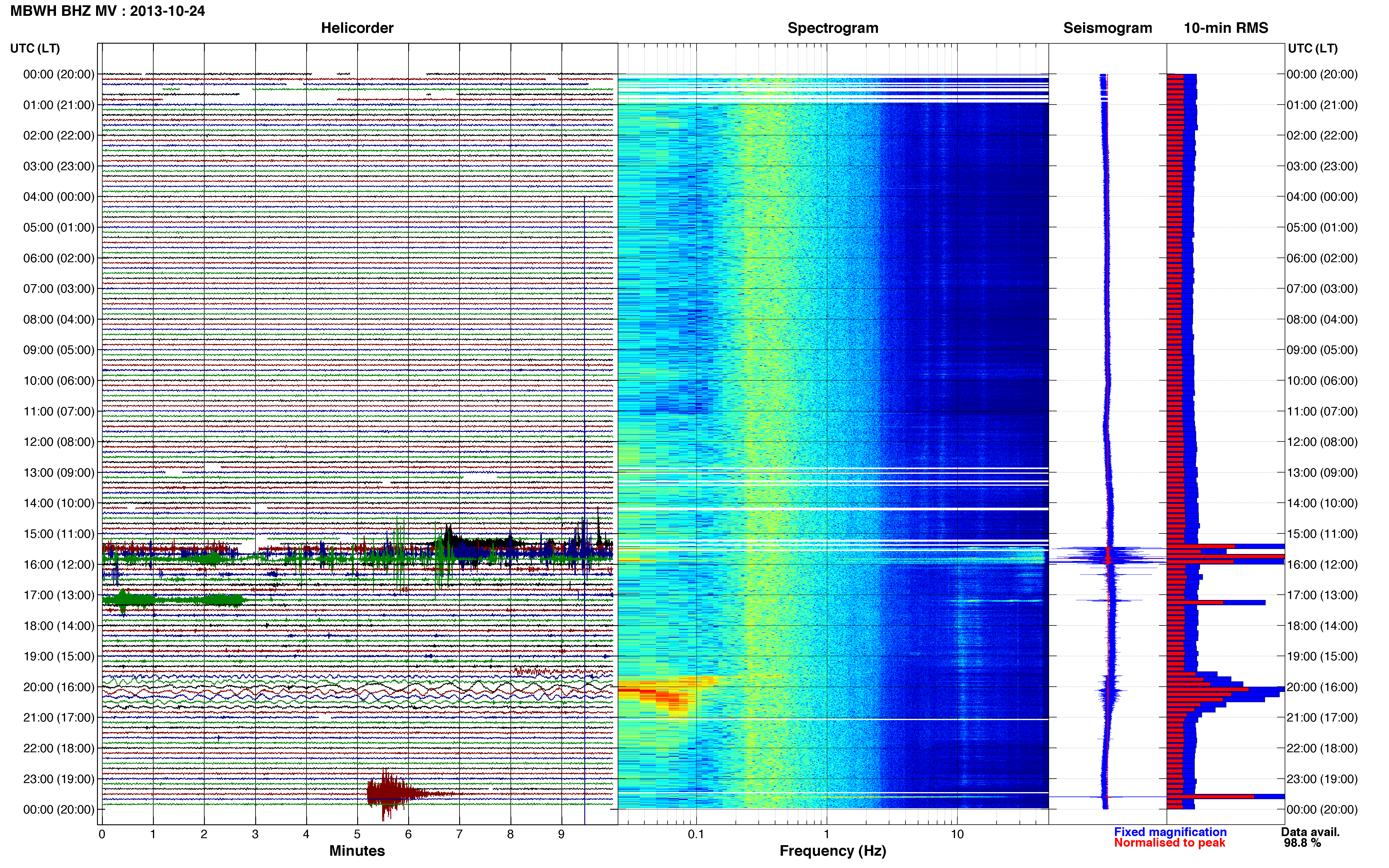Click the right 19:00 (15:00) time label
The width and height of the screenshot is (1389, 868).
point(1322,656)
